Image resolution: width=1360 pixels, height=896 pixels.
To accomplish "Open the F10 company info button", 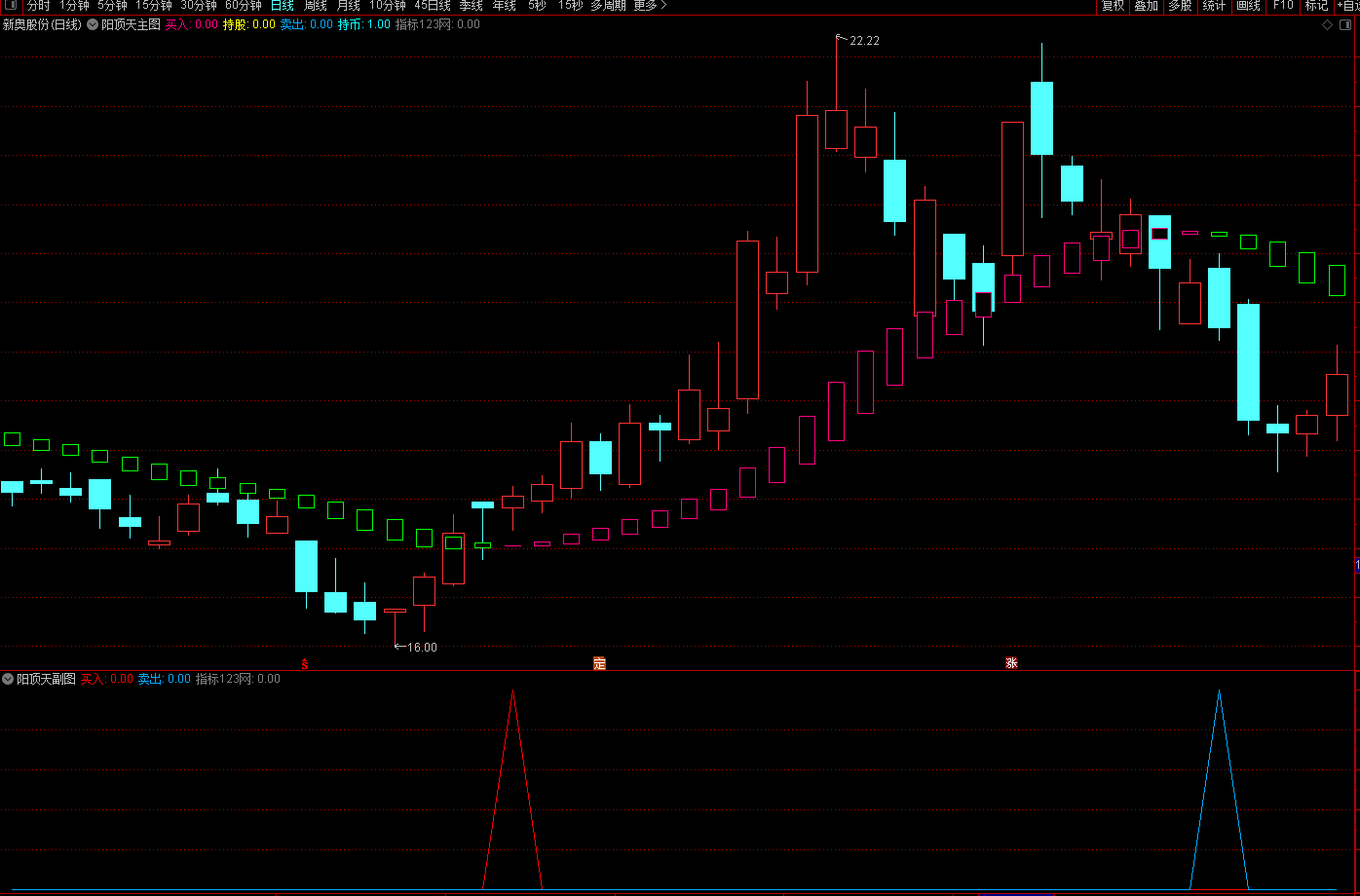I will point(1283,6).
